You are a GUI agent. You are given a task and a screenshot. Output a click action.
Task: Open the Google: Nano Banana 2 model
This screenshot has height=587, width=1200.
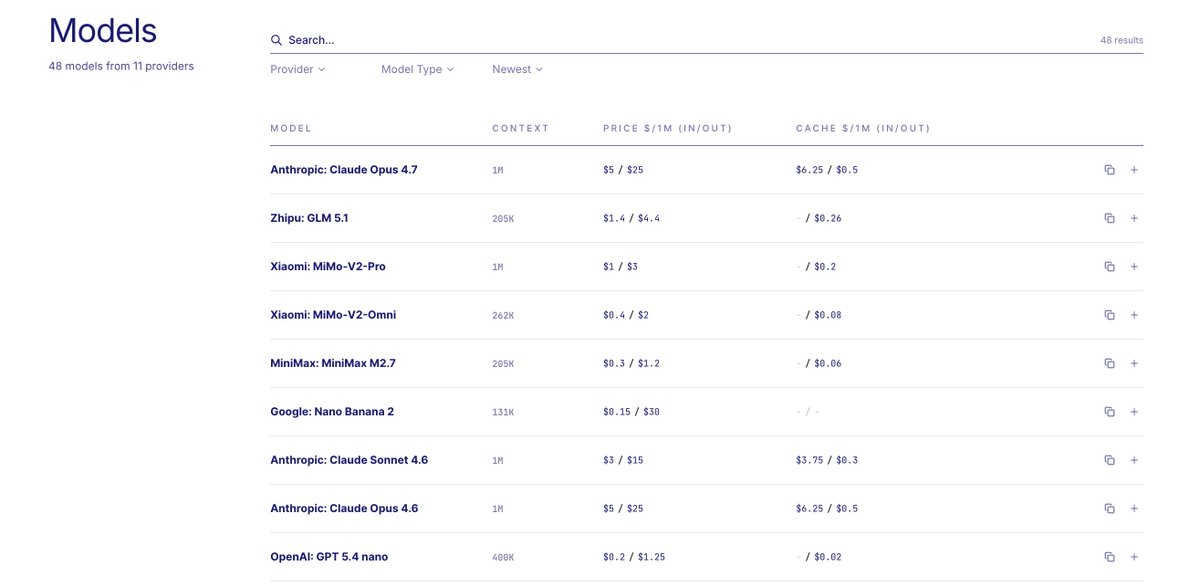(332, 412)
